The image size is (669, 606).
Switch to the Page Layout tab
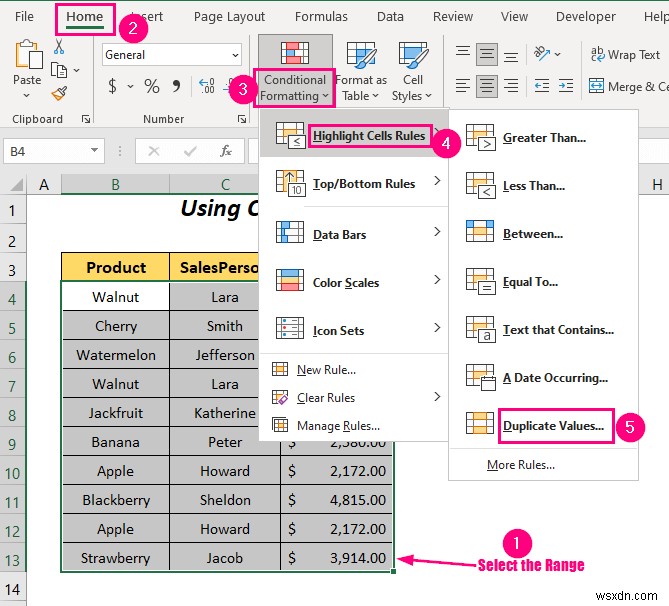[229, 17]
